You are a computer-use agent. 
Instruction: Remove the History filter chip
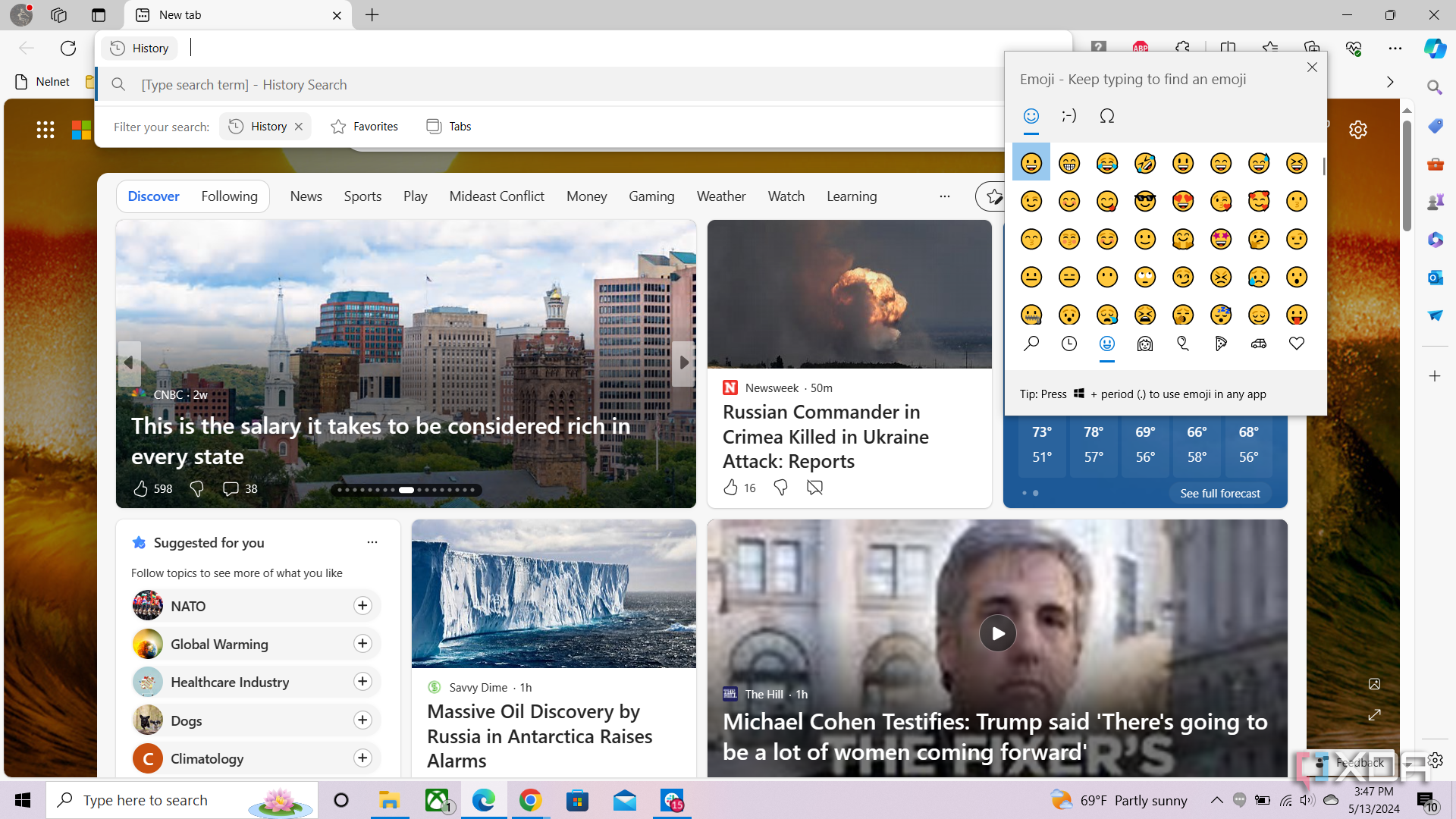click(x=299, y=127)
